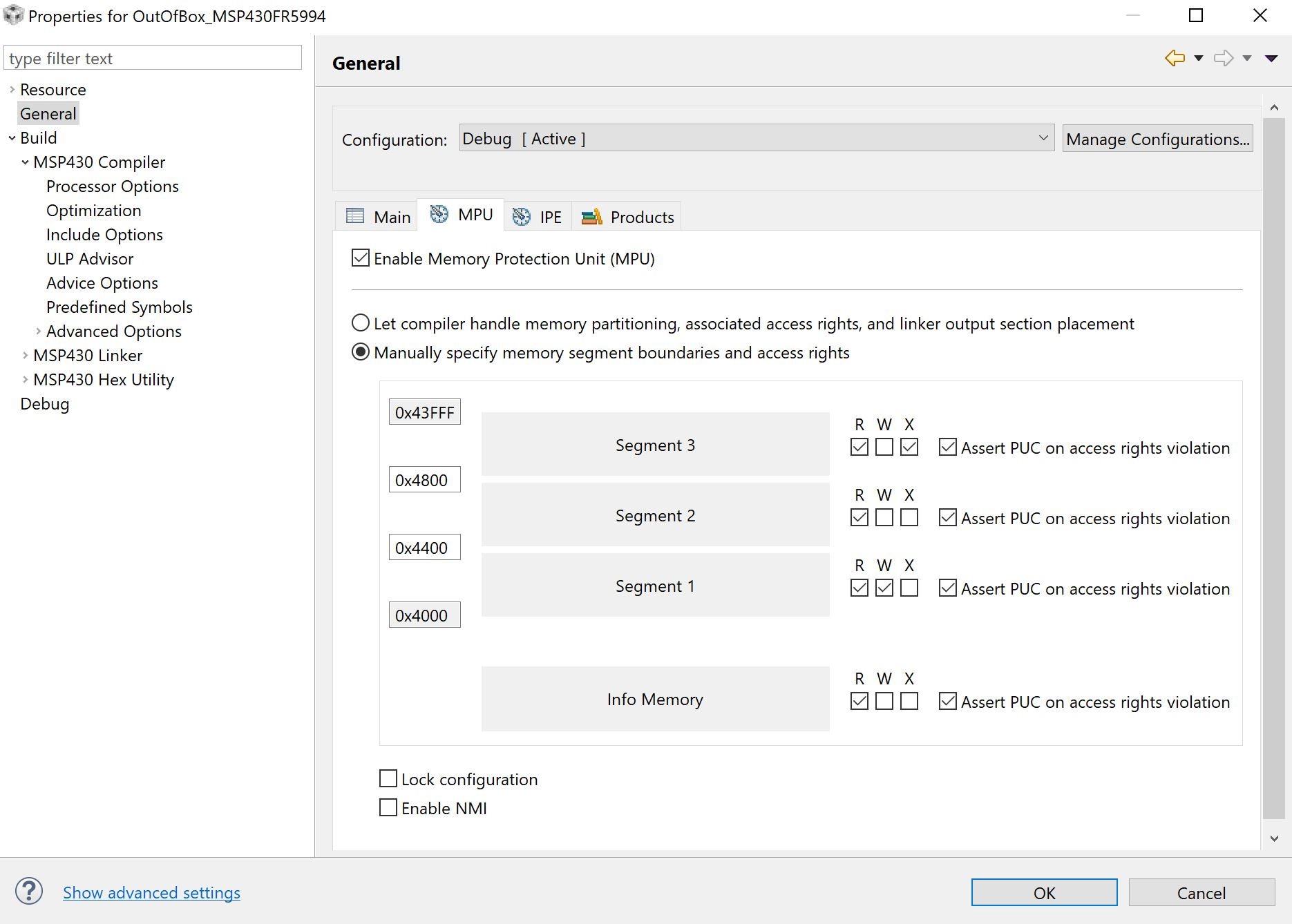Viewport: 1292px width, 924px height.
Task: Open Show advanced settings link
Action: click(x=151, y=892)
